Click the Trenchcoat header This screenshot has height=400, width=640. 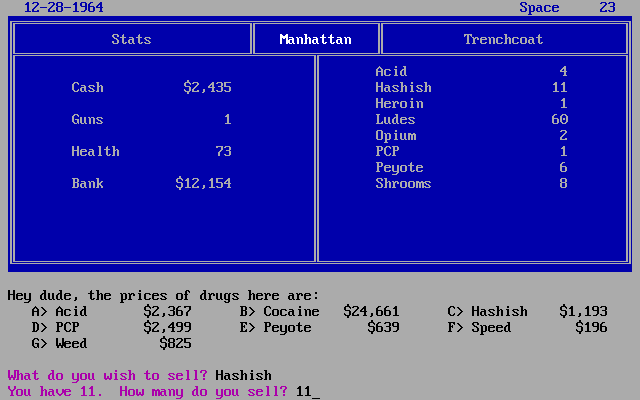503,39
